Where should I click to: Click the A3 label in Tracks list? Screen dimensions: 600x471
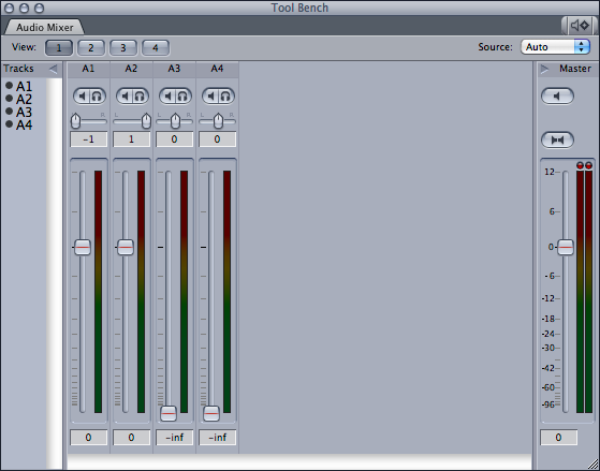[x=24, y=112]
